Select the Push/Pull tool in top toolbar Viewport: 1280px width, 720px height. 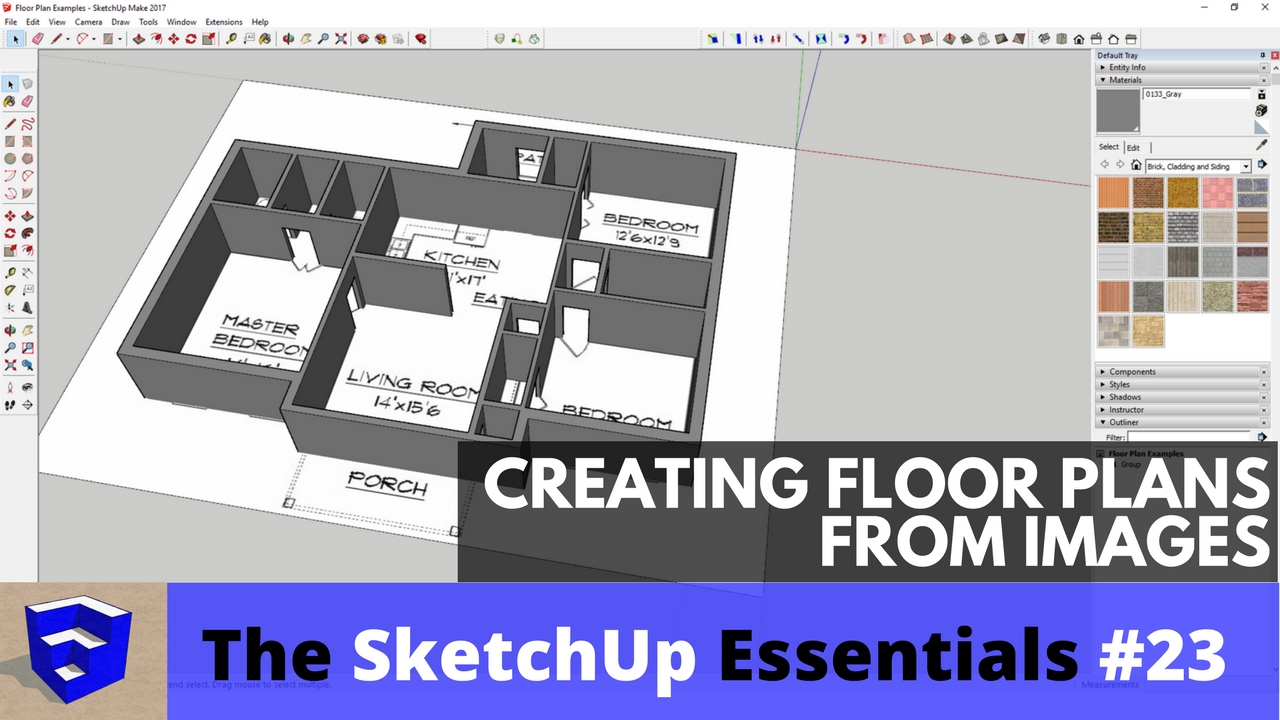[139, 39]
